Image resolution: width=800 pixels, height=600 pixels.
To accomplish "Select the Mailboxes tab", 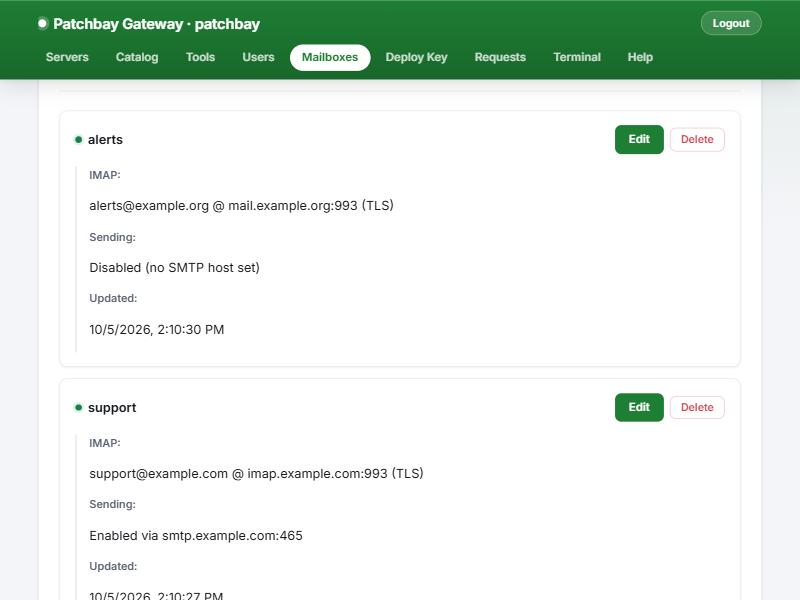I will point(330,57).
